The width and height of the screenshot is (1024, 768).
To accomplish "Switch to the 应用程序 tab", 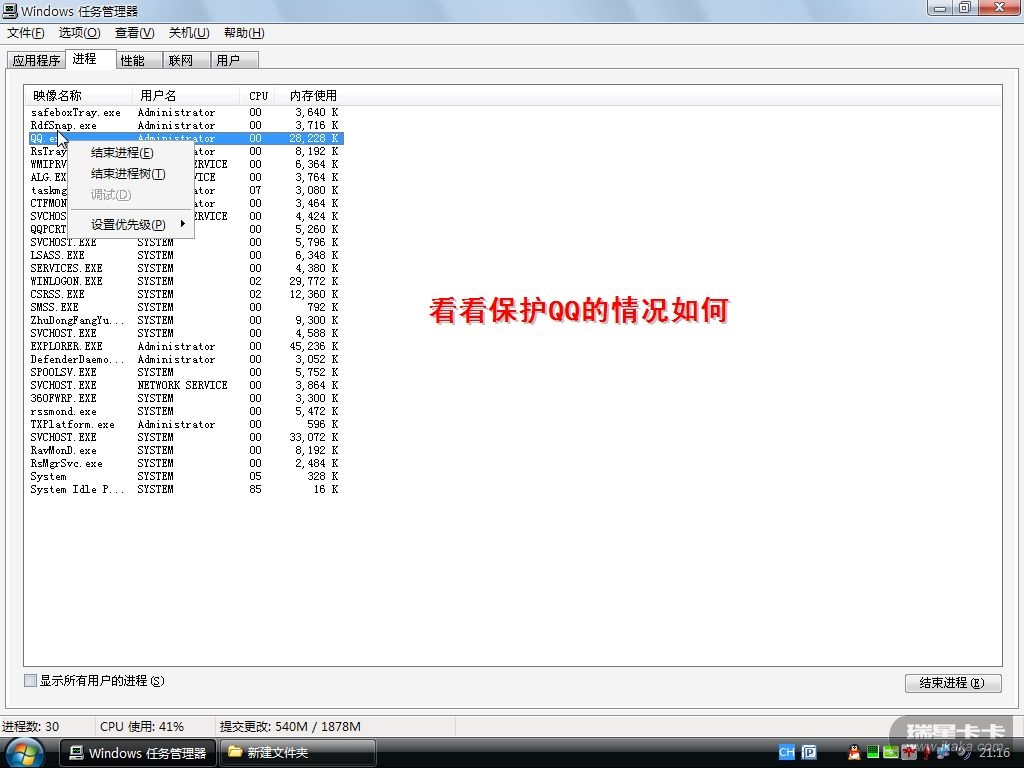I will pyautogui.click(x=37, y=60).
